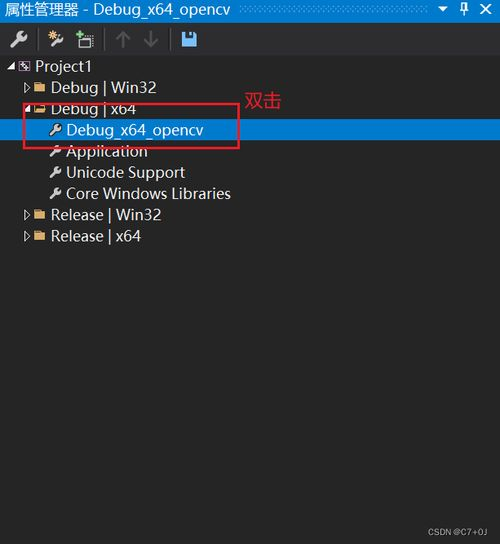Close the Property Manager panel
The image size is (500, 544).
(486, 9)
